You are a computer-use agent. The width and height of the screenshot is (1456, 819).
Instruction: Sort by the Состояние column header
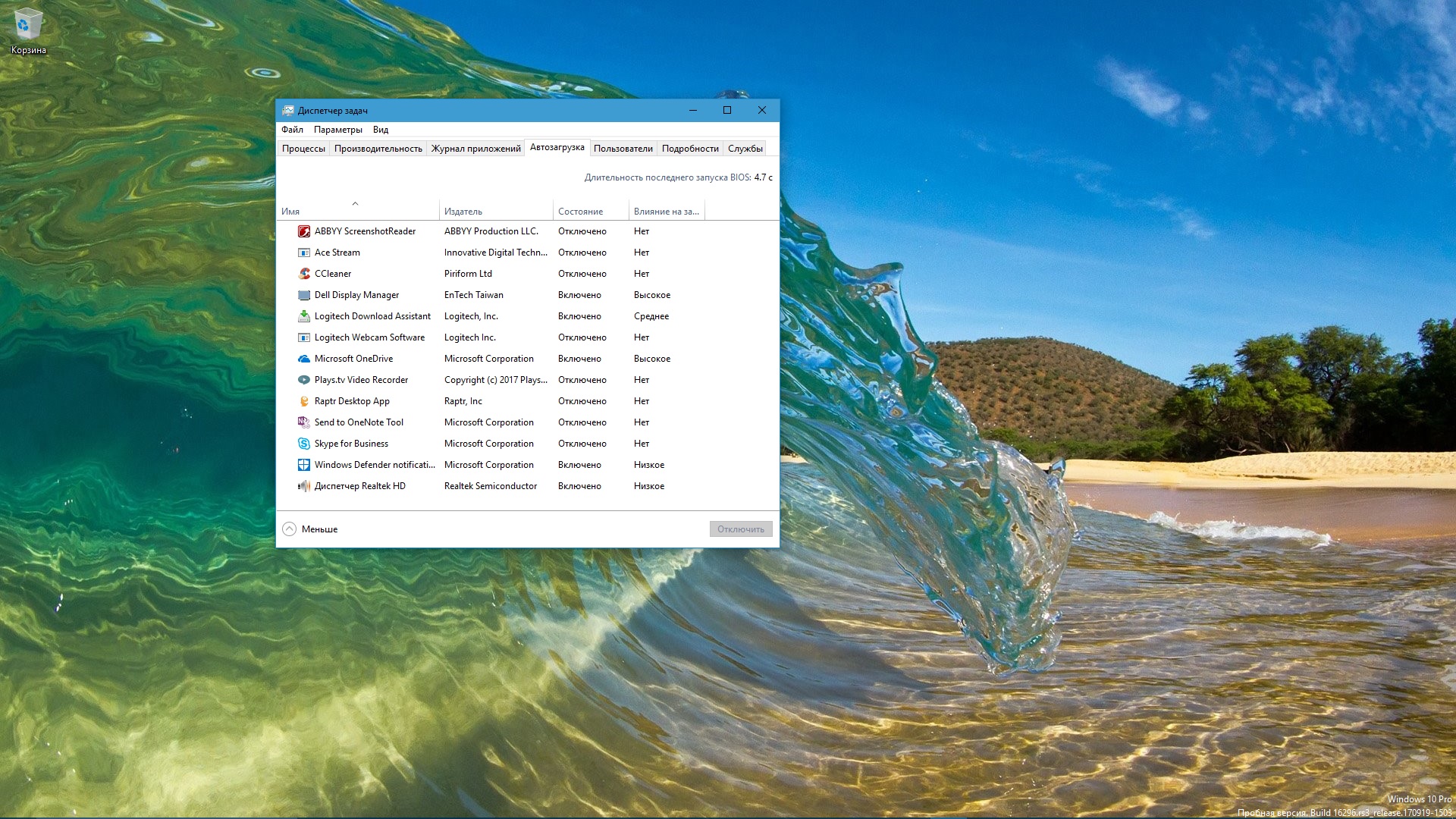point(580,212)
